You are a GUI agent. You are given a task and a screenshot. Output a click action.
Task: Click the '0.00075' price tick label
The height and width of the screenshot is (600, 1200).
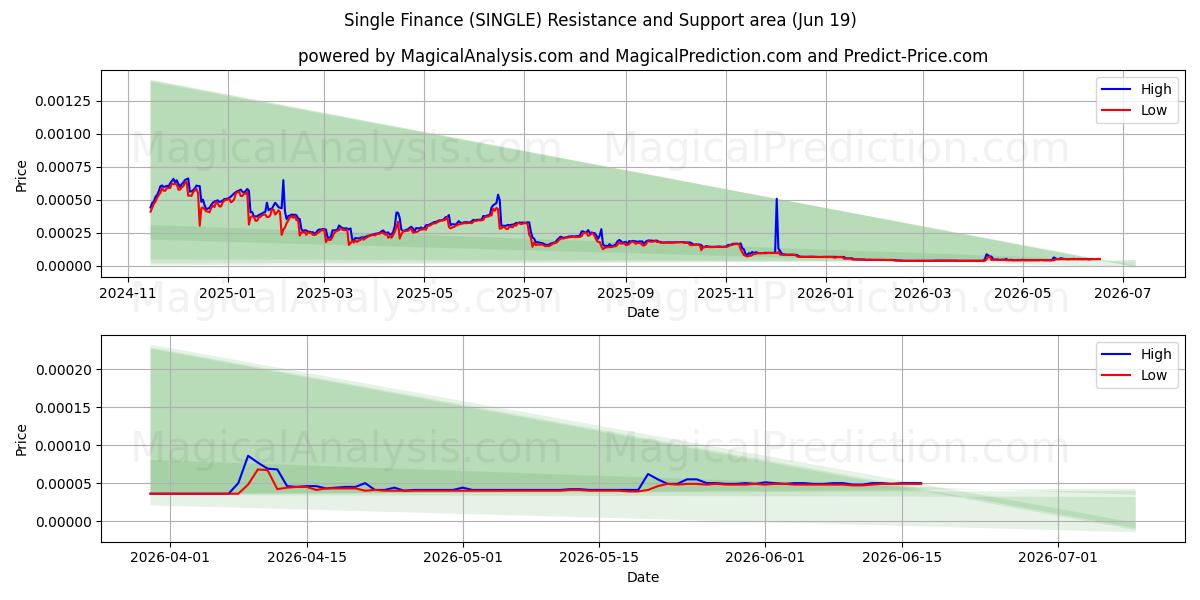coord(65,167)
